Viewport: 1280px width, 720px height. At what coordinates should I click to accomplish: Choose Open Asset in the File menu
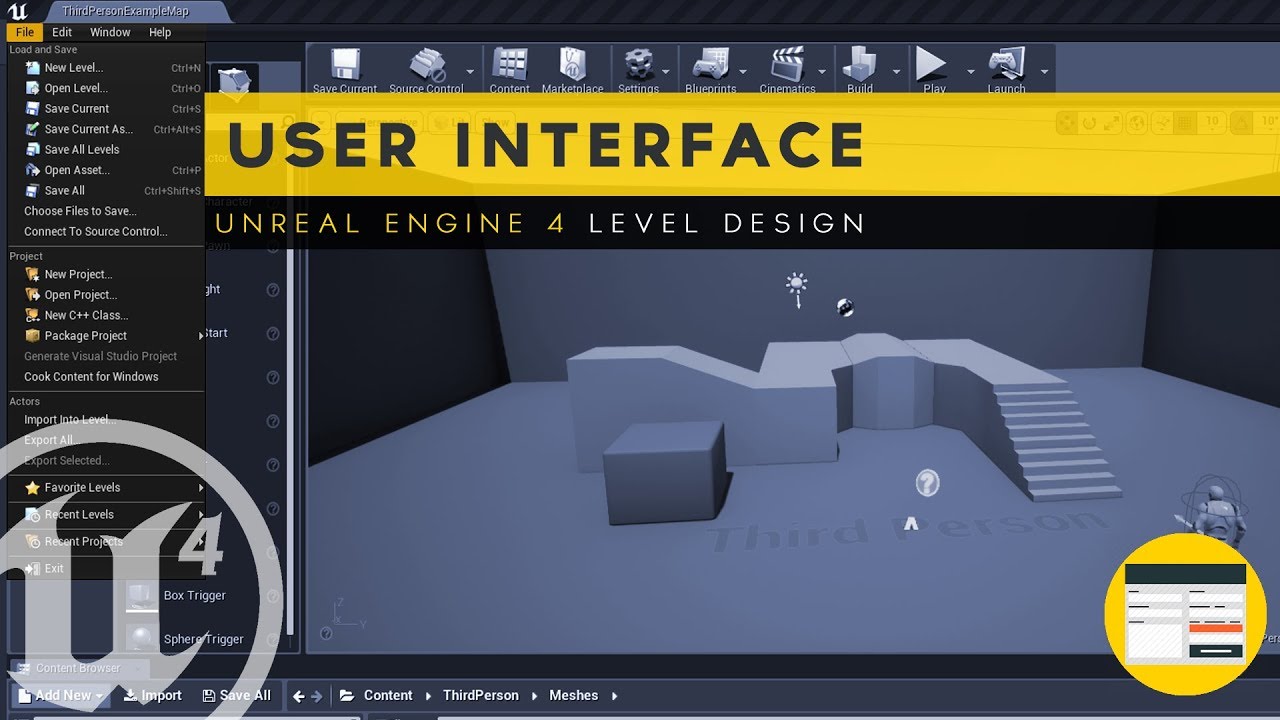click(105, 170)
